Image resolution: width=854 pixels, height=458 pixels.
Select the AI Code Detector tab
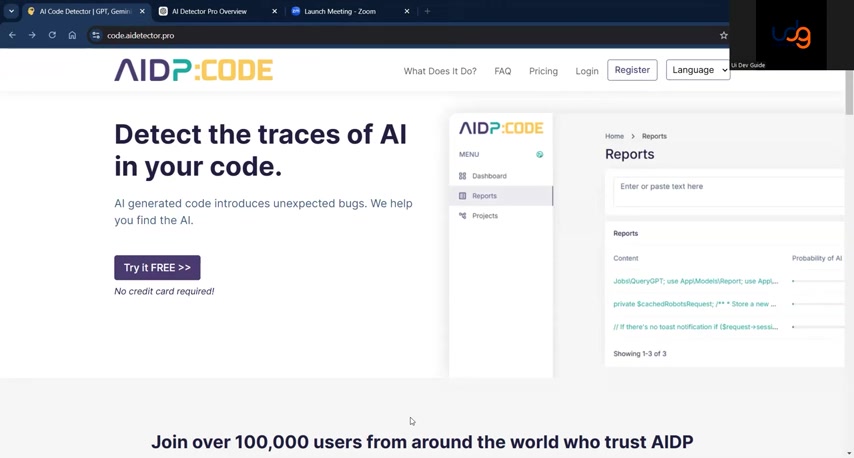pos(84,11)
